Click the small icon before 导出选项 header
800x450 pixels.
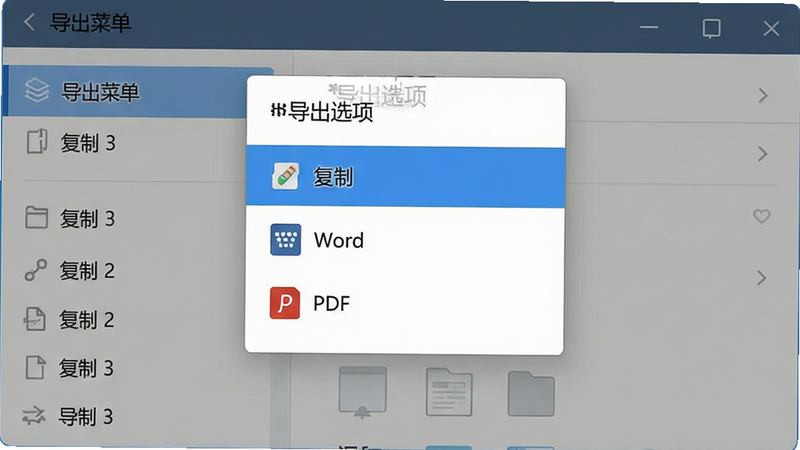(278, 110)
